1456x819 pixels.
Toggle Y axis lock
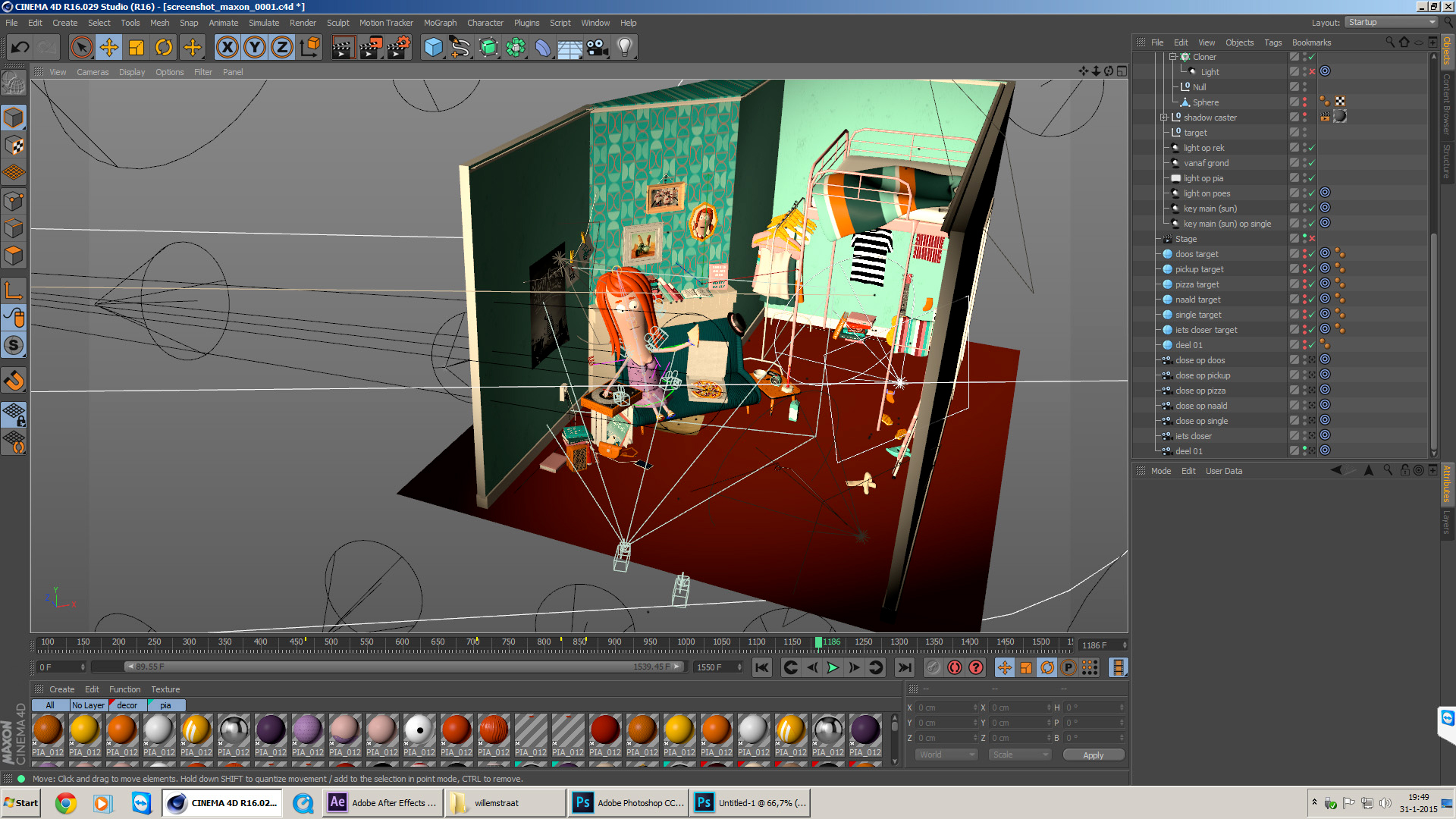click(x=255, y=48)
